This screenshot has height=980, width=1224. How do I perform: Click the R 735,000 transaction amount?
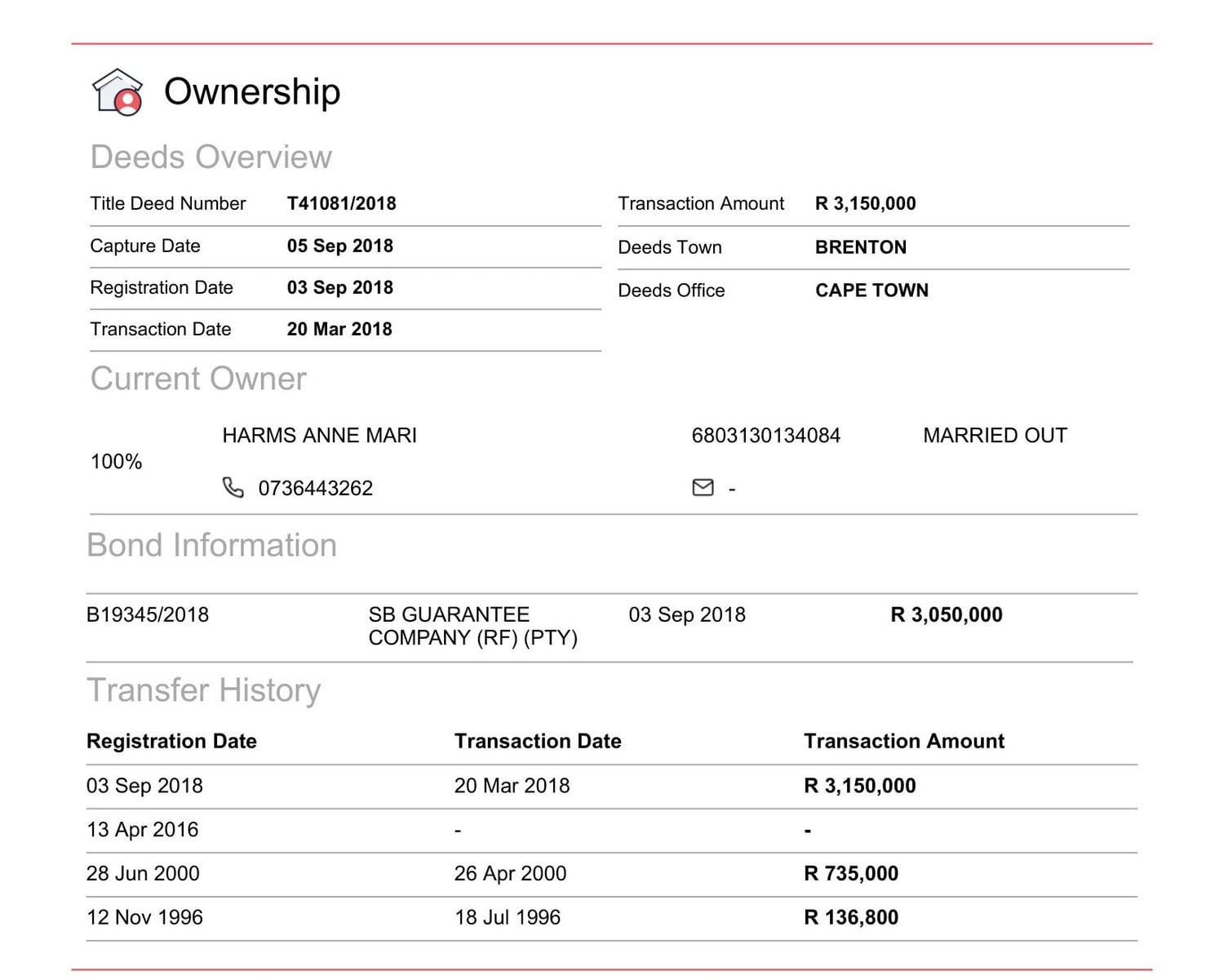point(851,873)
